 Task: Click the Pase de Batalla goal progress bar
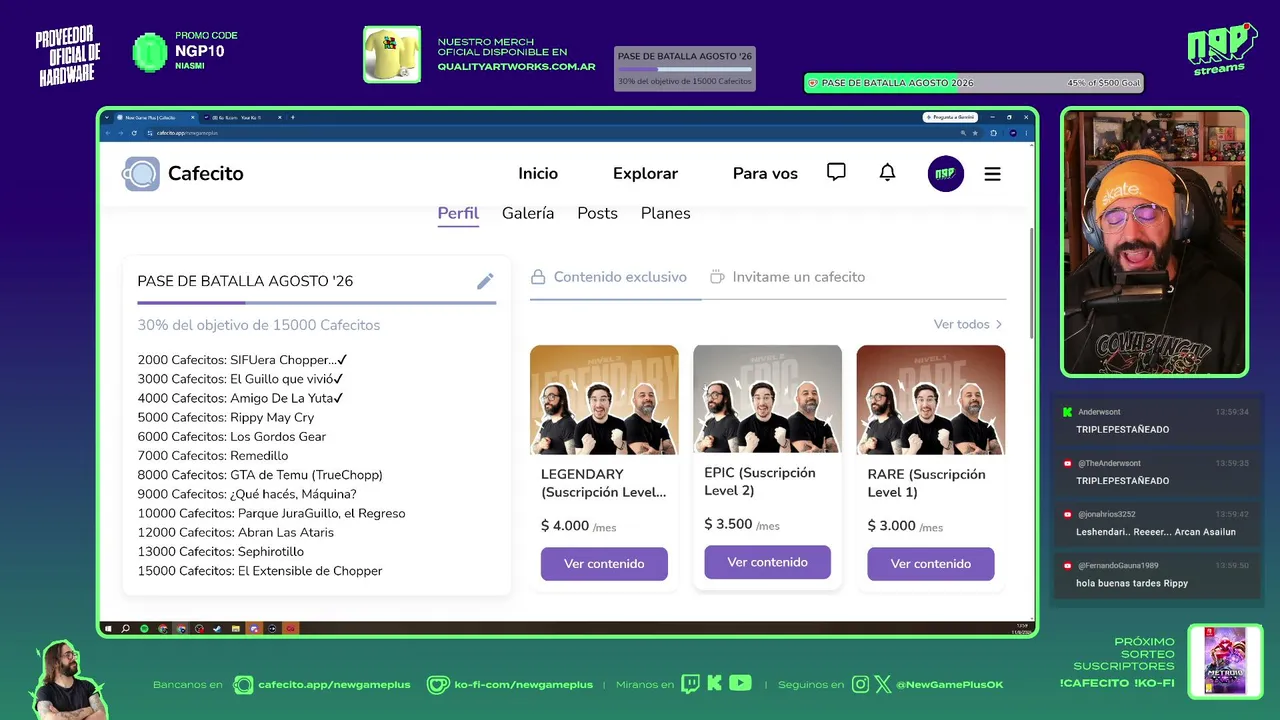tap(316, 302)
